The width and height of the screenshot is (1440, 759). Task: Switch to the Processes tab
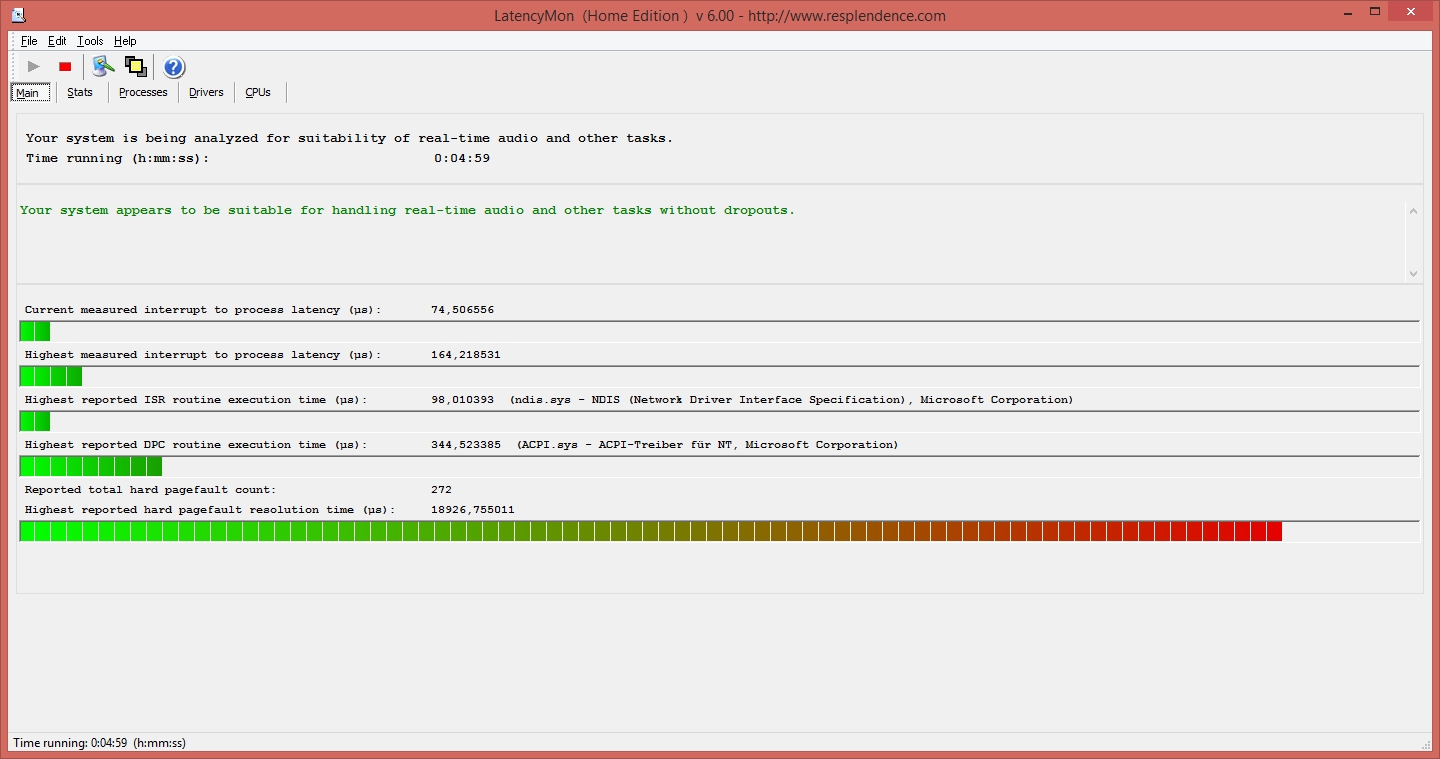[x=143, y=92]
